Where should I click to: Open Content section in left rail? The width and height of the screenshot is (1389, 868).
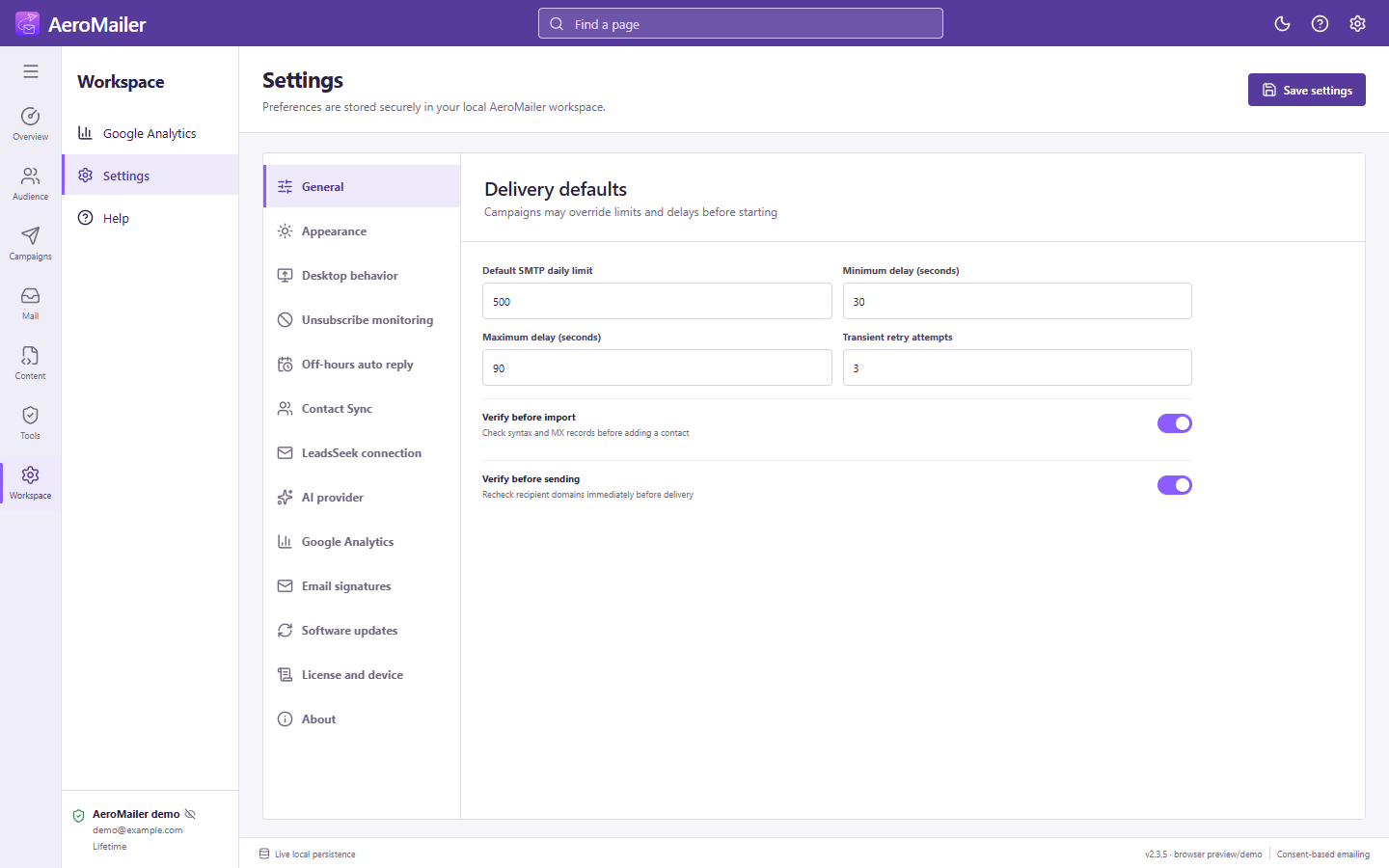[x=31, y=363]
